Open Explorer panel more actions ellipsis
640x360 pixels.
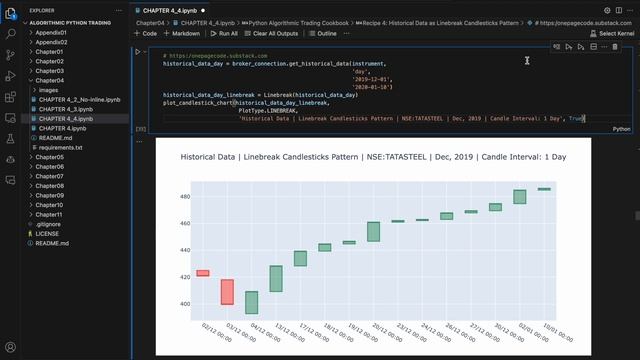tap(119, 11)
